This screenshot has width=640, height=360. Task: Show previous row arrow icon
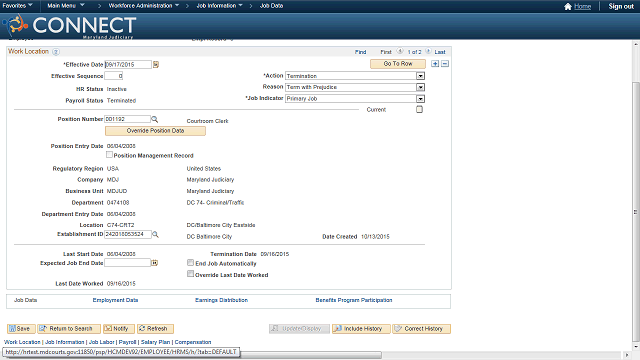coord(400,51)
